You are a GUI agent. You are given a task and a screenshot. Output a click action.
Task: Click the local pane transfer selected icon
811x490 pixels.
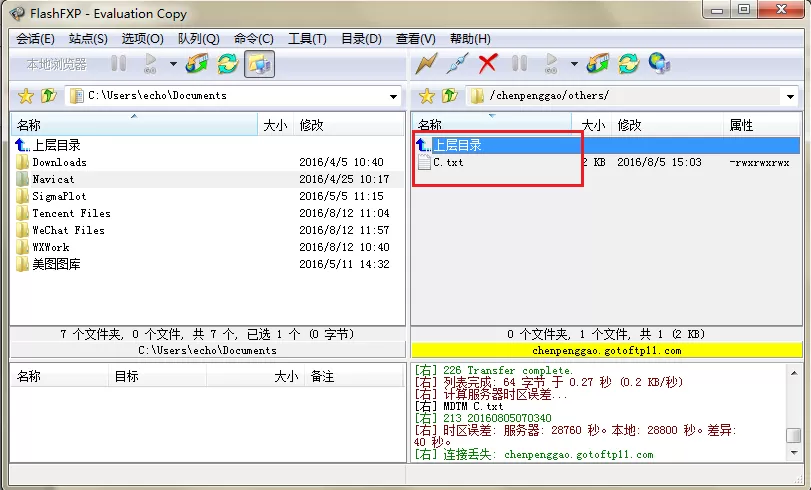197,64
